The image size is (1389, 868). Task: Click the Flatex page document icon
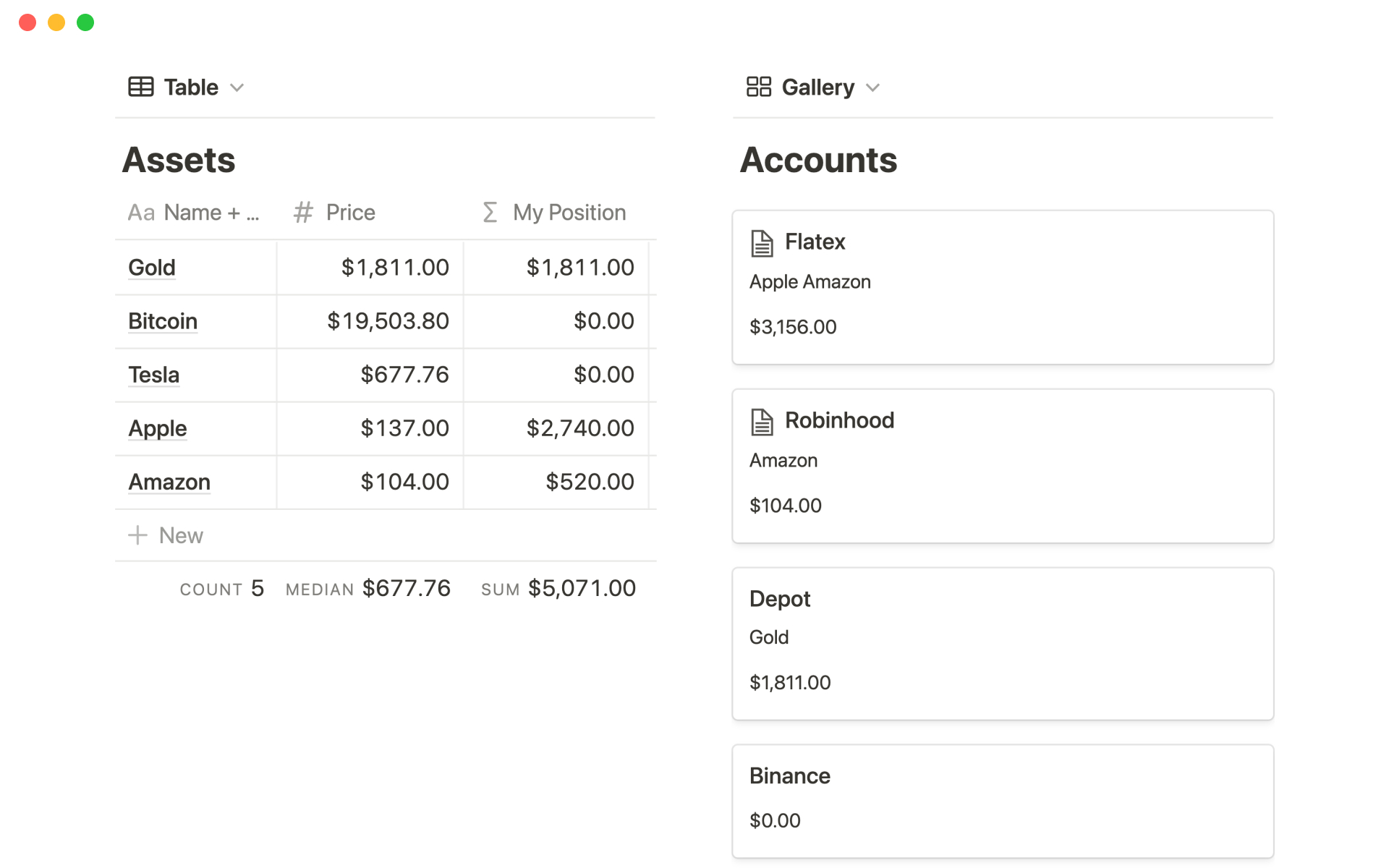(x=761, y=243)
